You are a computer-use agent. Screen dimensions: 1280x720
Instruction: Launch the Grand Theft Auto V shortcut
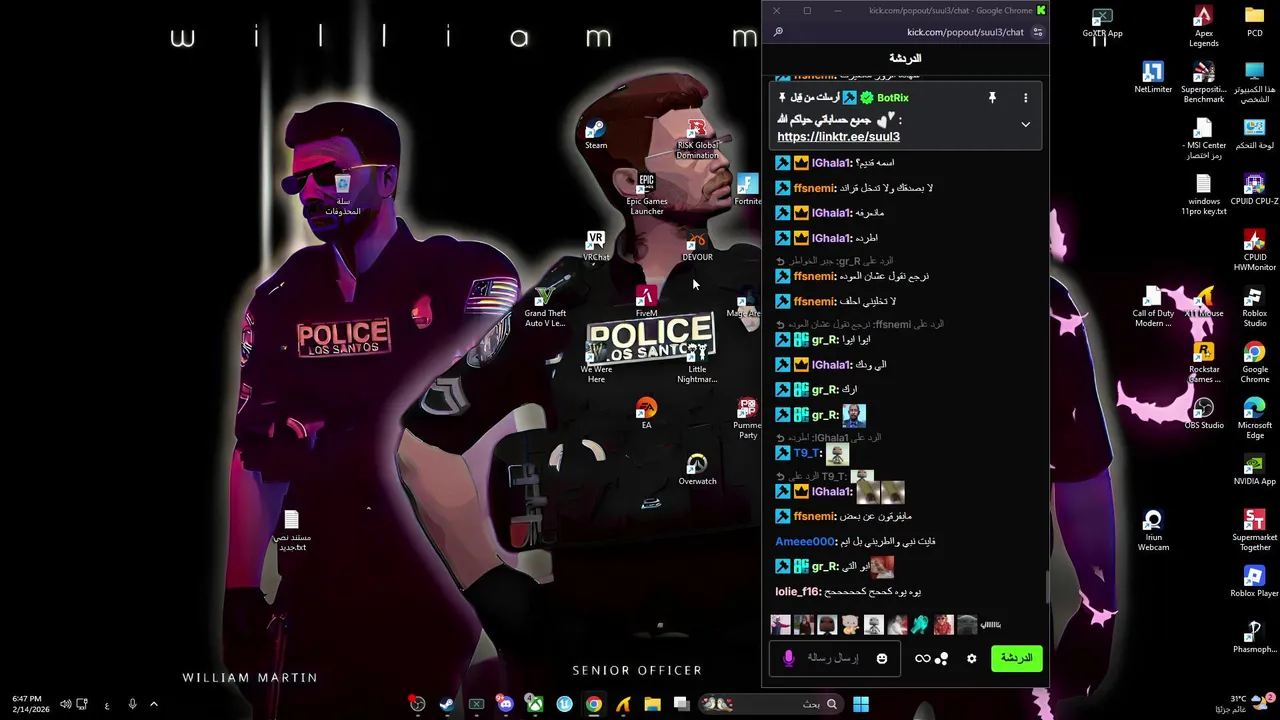(x=545, y=307)
